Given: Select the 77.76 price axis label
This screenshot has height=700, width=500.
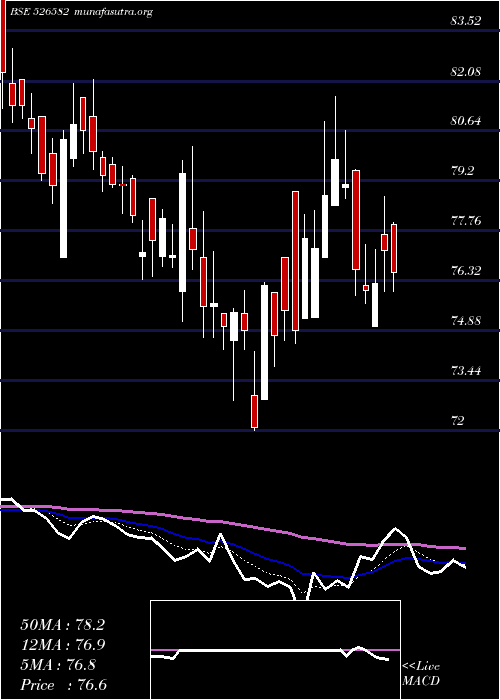Looking at the screenshot, I should [x=466, y=221].
